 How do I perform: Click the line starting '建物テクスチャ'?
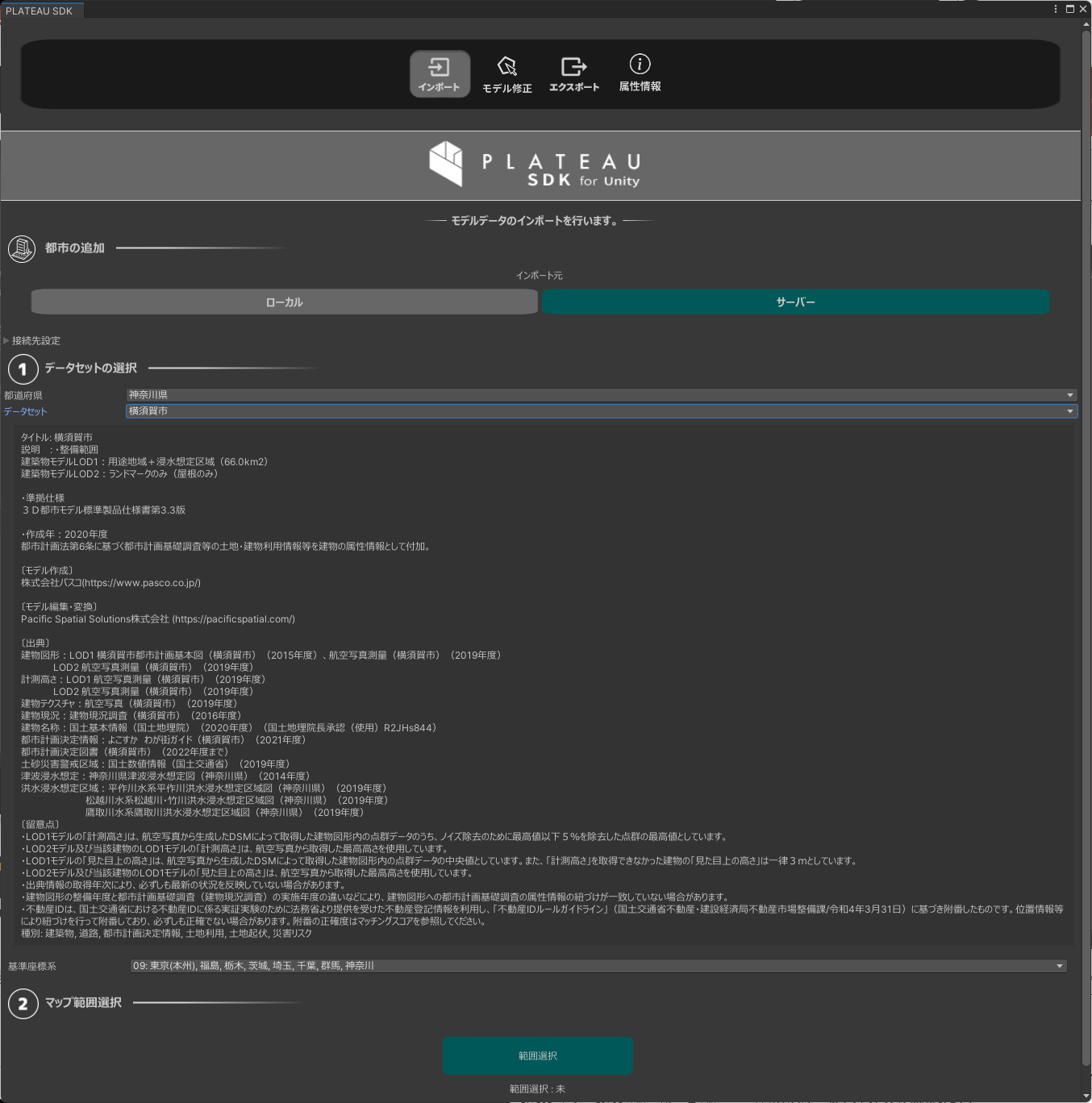129,704
